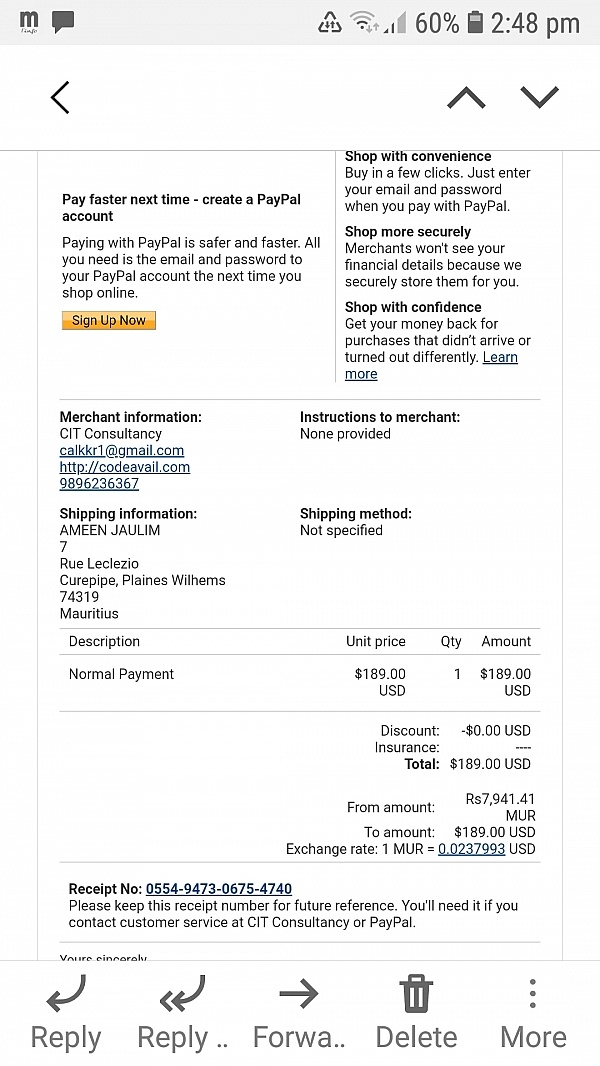Tap merchant email calkkr1@gmail.com
This screenshot has height=1066, width=600.
(121, 451)
